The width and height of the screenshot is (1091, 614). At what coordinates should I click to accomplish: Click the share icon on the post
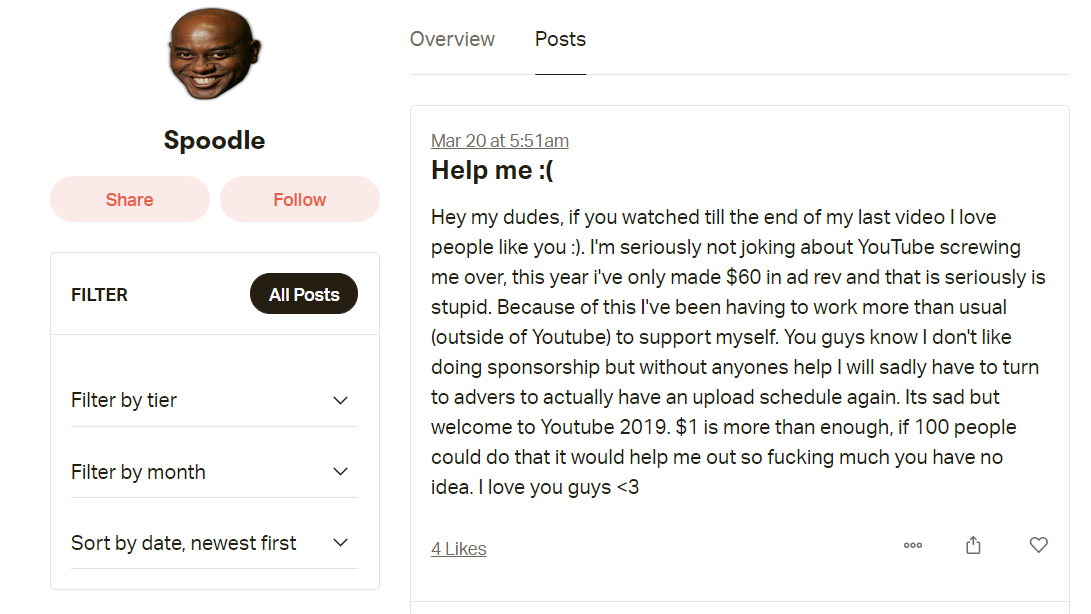(973, 545)
